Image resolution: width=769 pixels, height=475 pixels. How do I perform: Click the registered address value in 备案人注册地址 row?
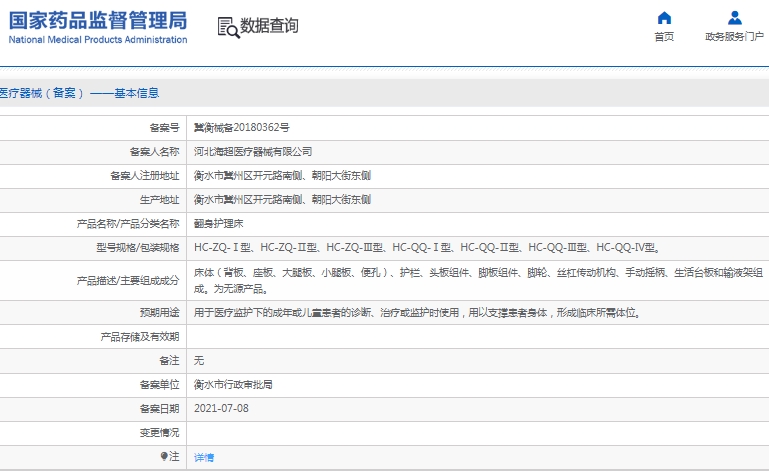[282, 175]
